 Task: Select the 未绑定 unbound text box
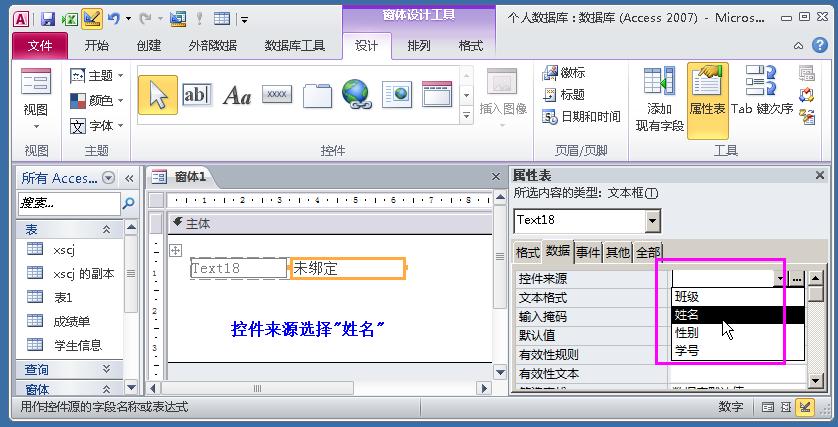pos(348,268)
